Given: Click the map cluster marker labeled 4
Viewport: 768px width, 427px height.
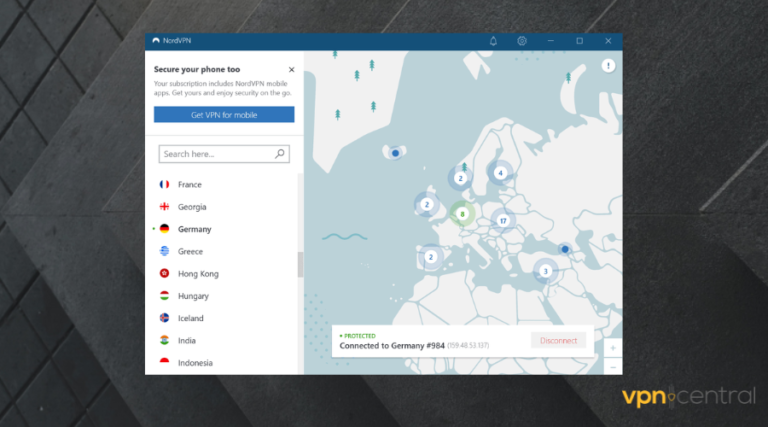Looking at the screenshot, I should click(500, 173).
